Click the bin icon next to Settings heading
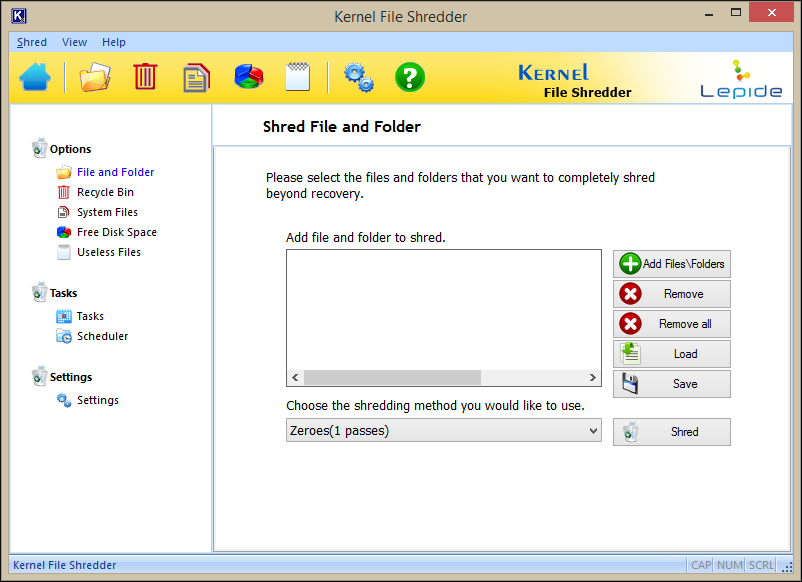This screenshot has height=582, width=802. click(39, 376)
